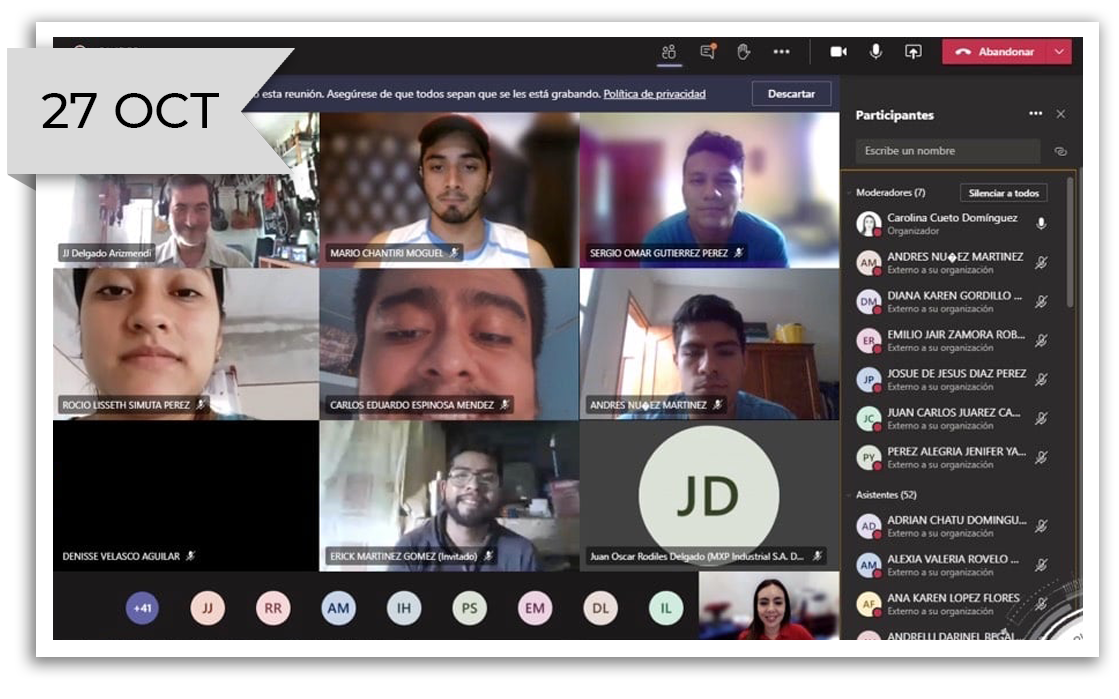Viewport: 1119px width, 699px height.
Task: Open the conversation chat icon
Action: click(707, 51)
